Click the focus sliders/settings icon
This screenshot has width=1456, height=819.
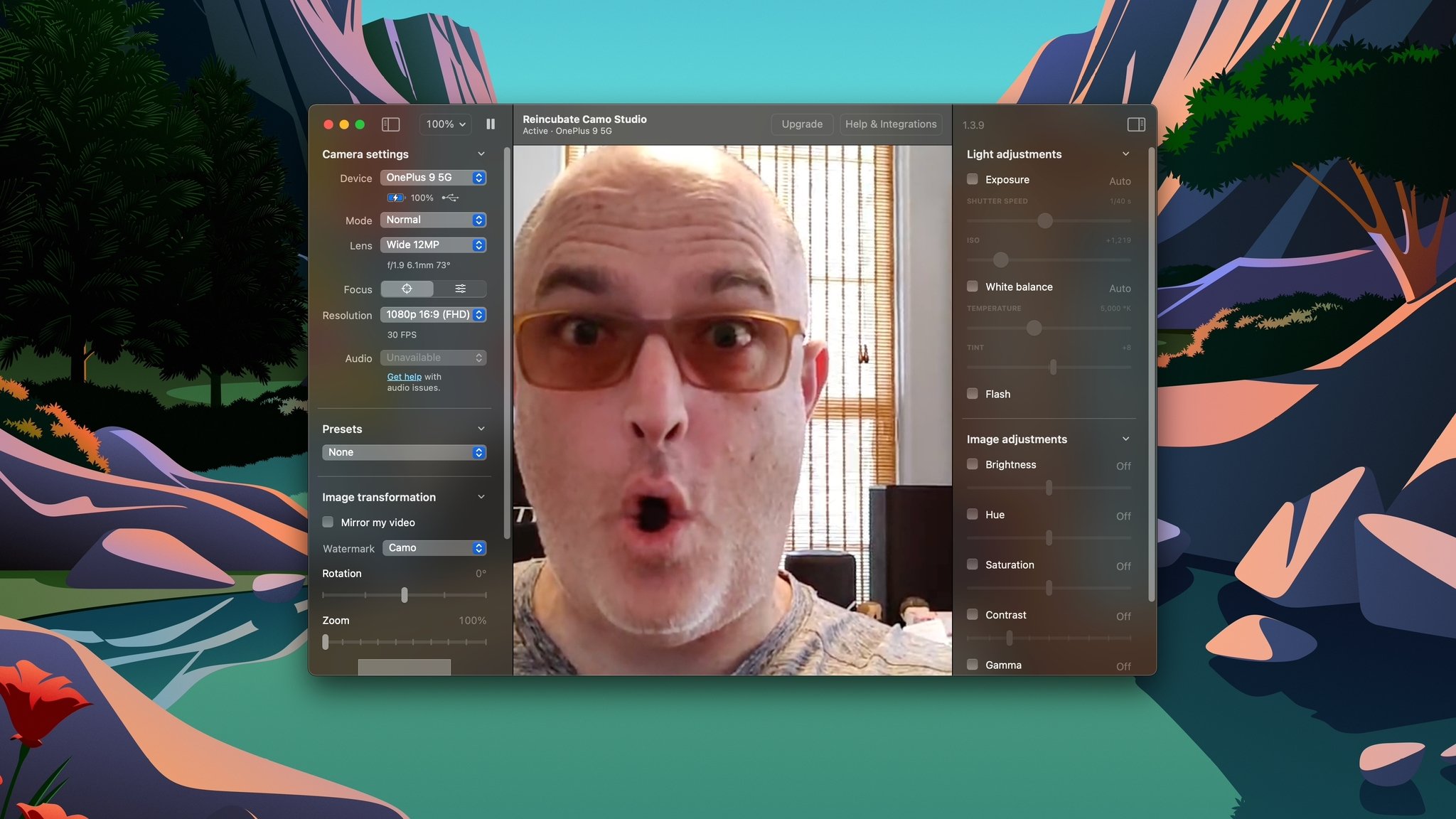[460, 289]
